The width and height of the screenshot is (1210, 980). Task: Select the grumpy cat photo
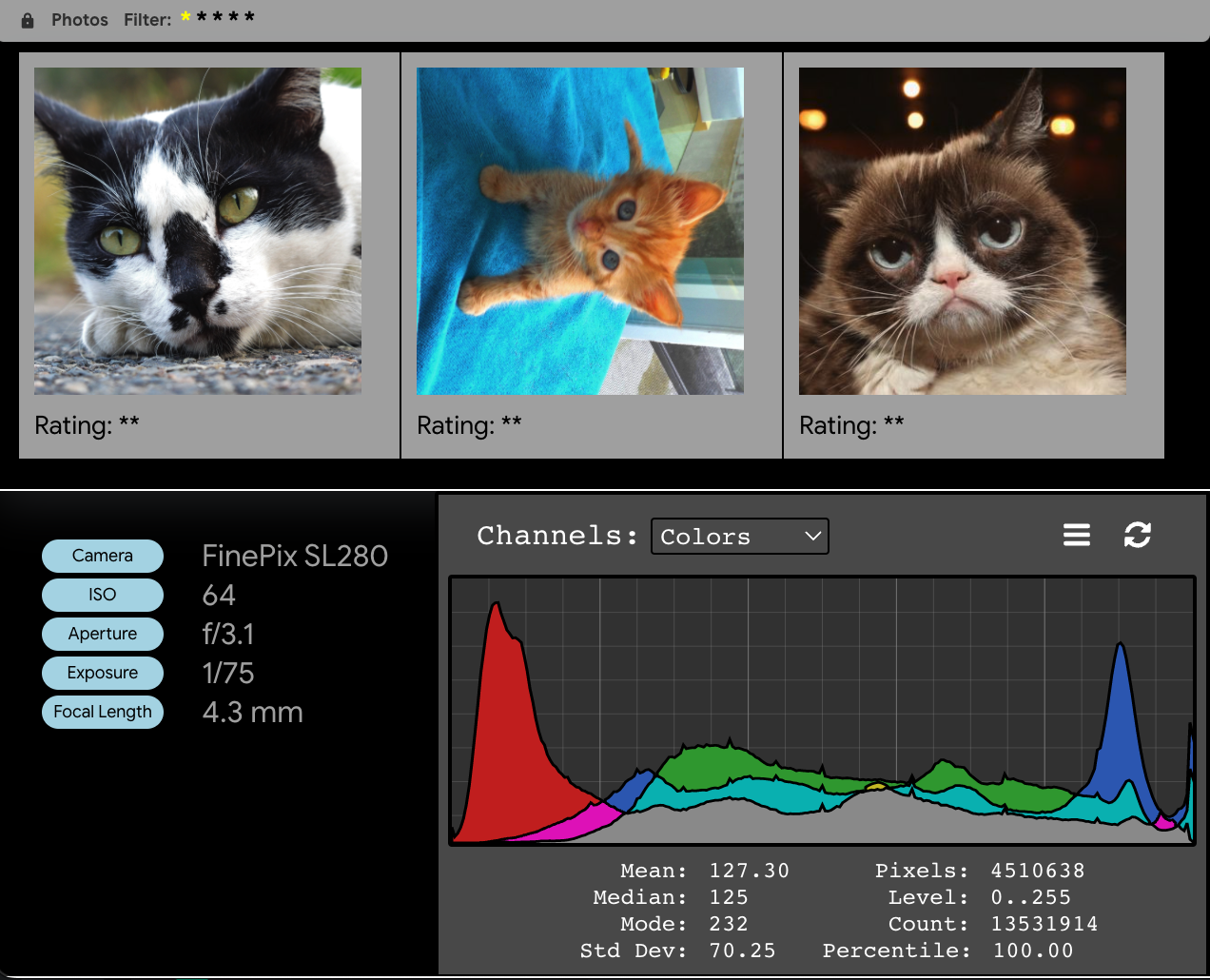(x=963, y=231)
